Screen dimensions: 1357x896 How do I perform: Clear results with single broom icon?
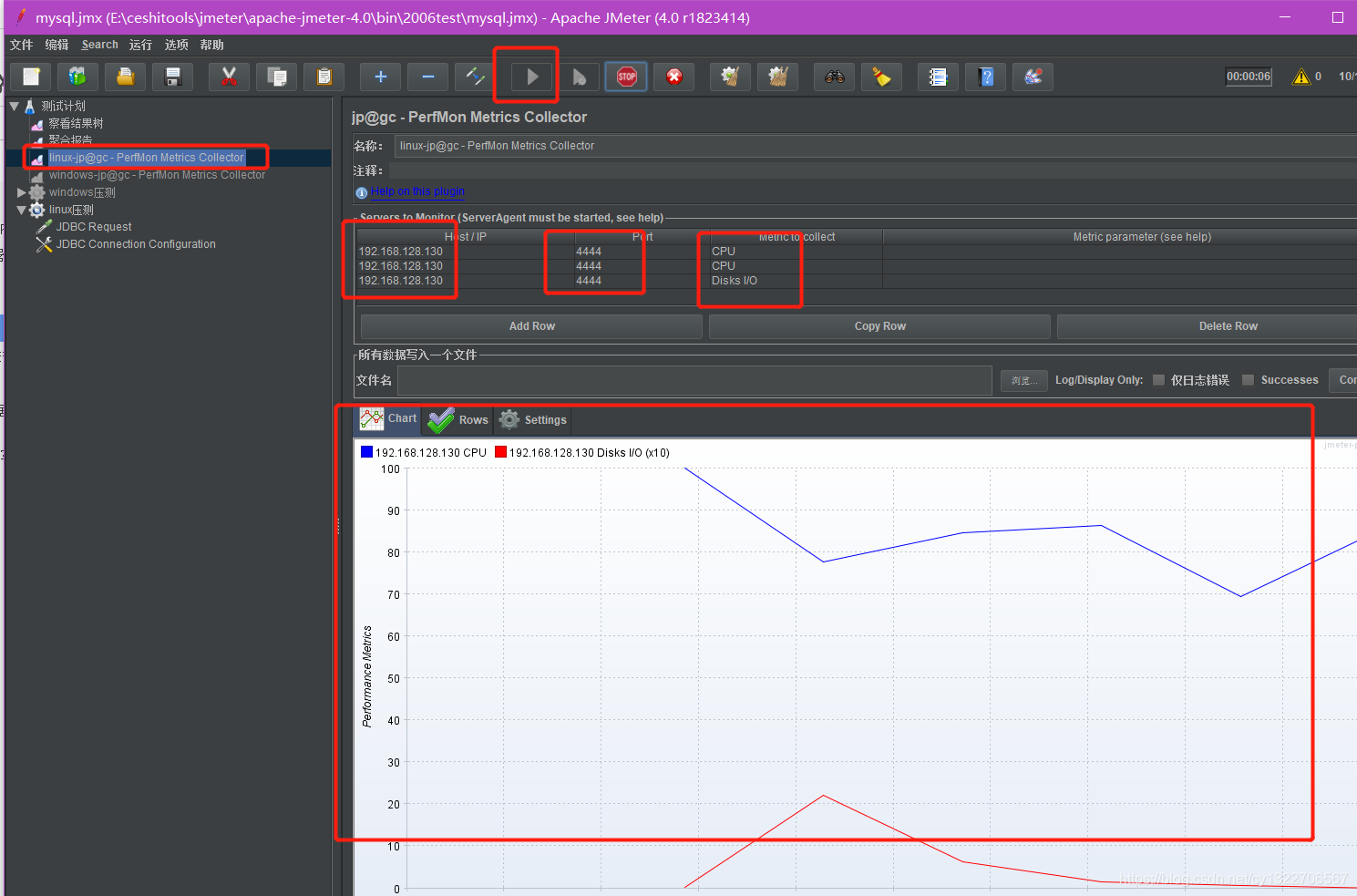tap(731, 77)
